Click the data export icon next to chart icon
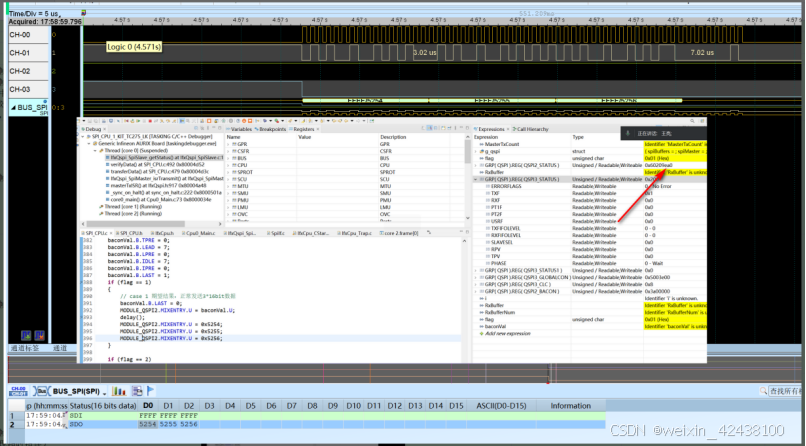This screenshot has height=446, width=806. click(x=137, y=391)
